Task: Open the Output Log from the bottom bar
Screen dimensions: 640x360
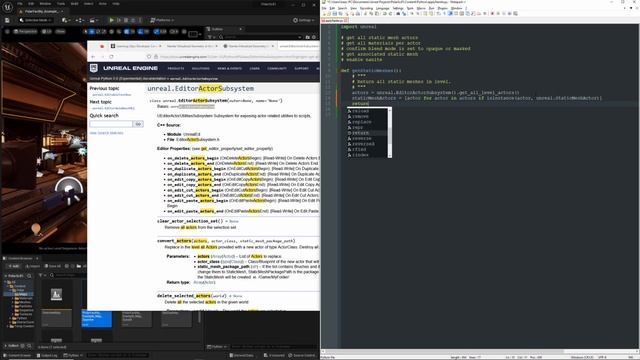Action: click(47, 356)
